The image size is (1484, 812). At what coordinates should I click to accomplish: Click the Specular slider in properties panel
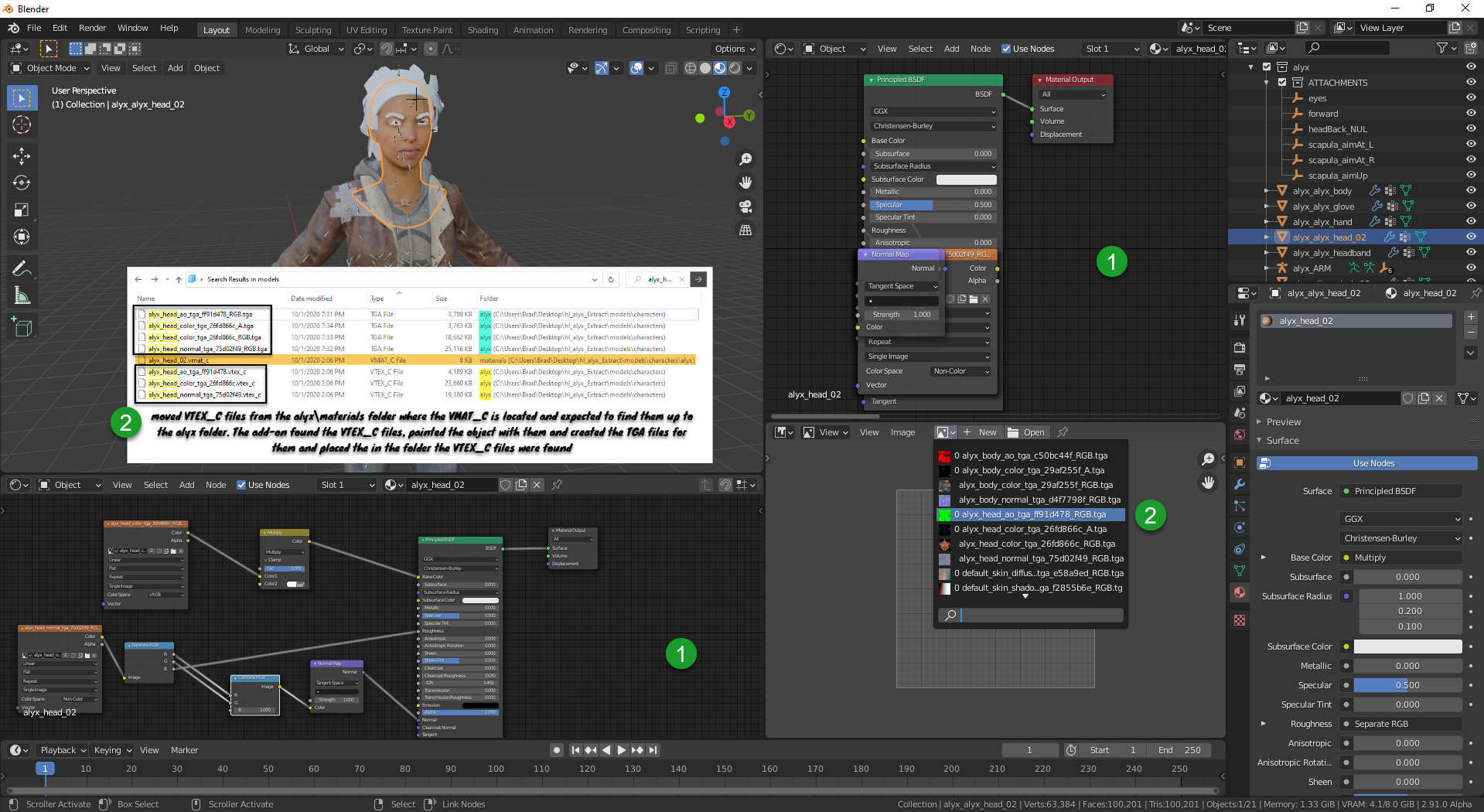point(1407,685)
